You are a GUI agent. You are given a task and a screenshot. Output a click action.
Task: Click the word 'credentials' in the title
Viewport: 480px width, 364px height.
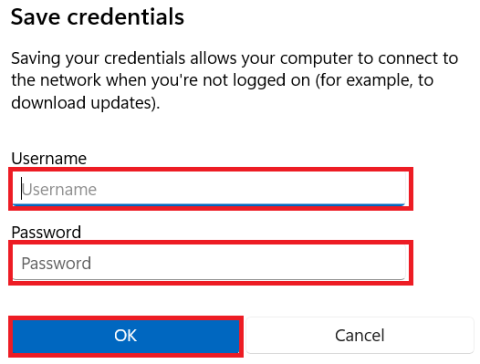(x=126, y=17)
